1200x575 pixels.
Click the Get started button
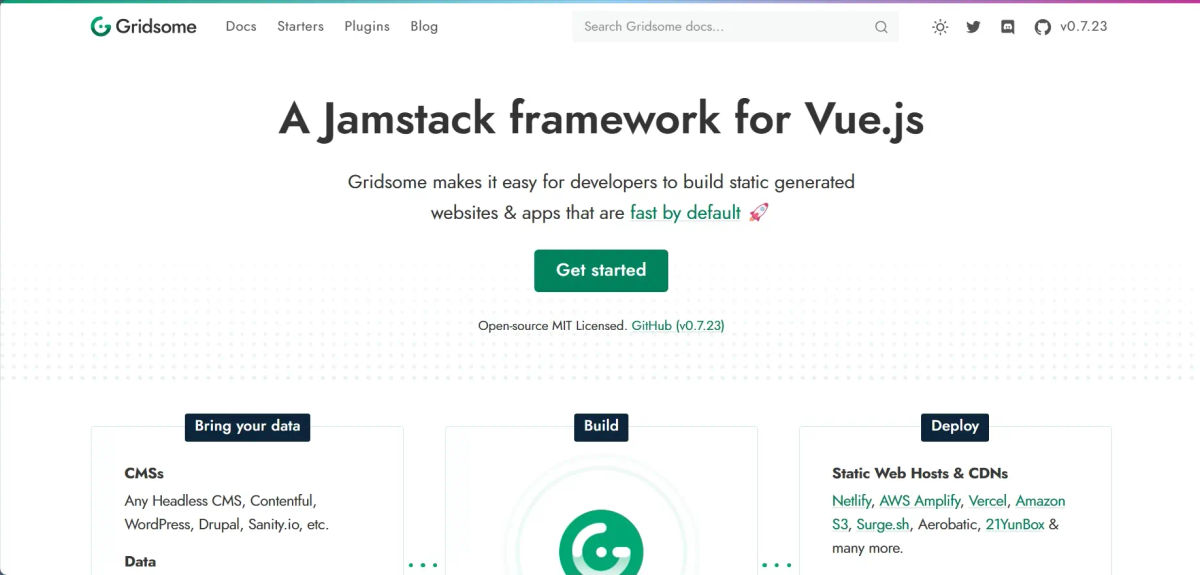pos(601,270)
